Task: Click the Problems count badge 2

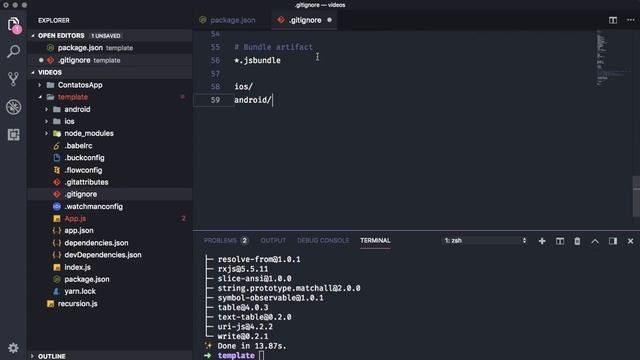Action: coord(244,240)
